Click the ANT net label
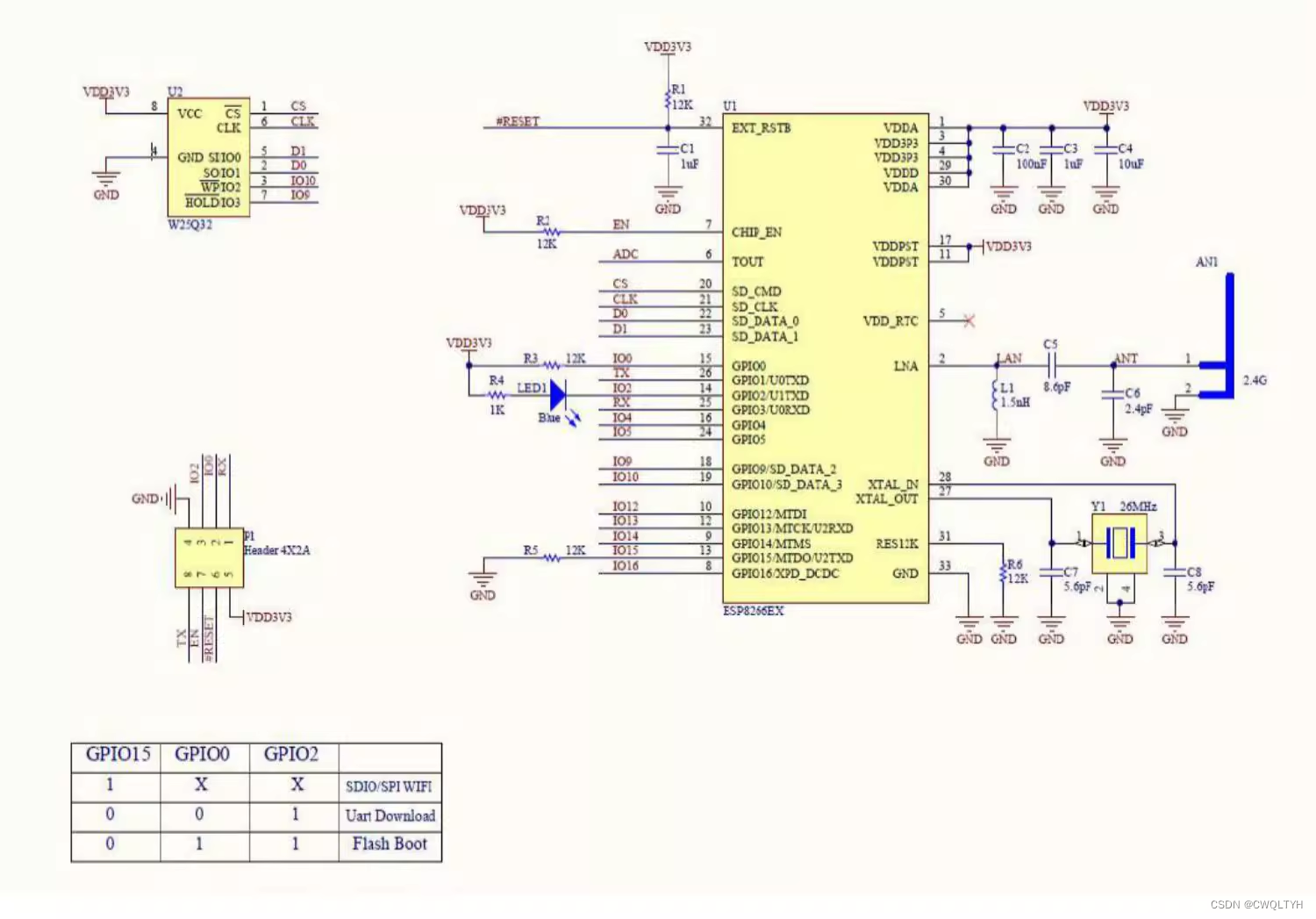1316x919 pixels. tap(1126, 358)
